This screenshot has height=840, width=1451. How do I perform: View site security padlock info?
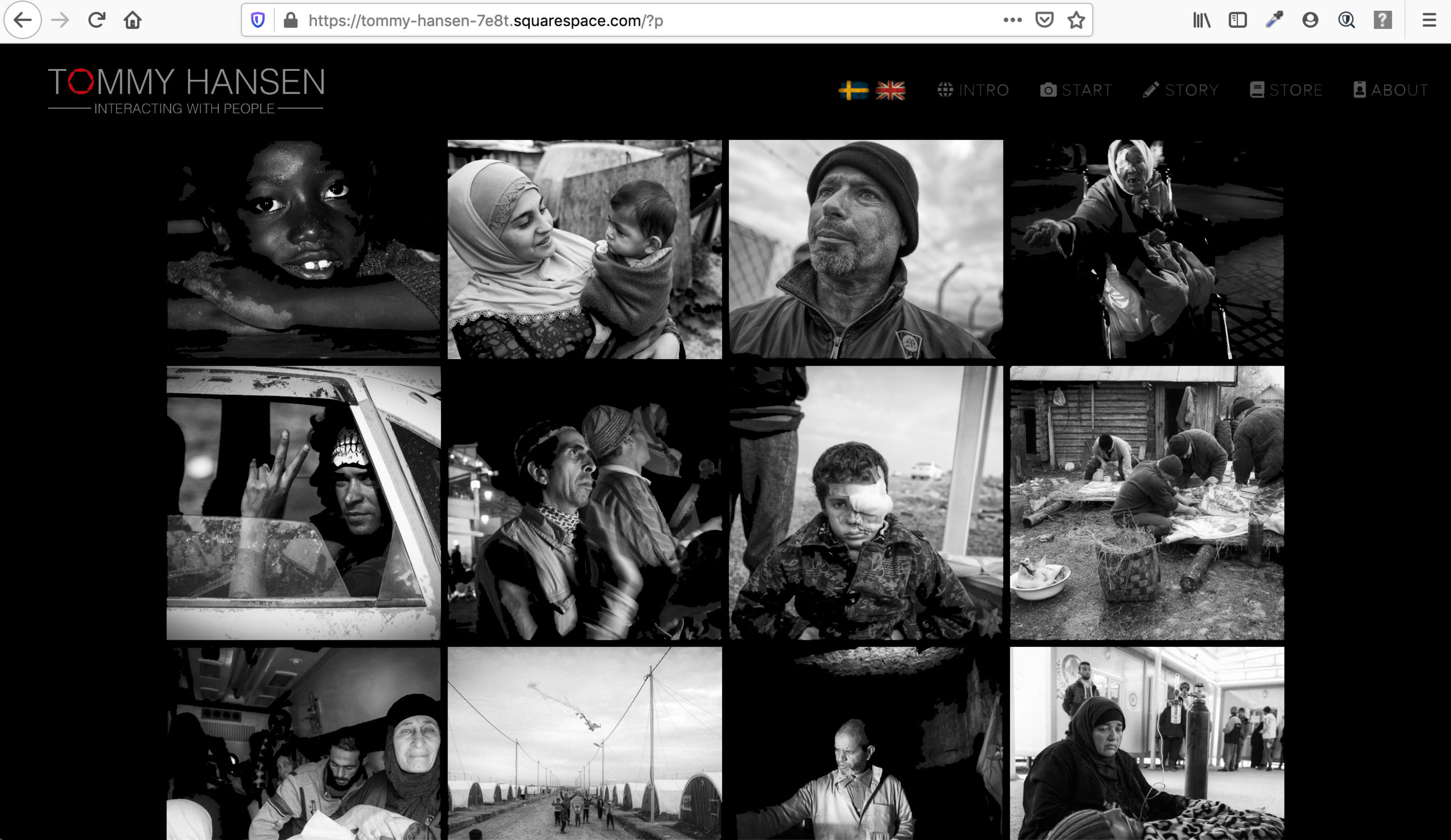291,20
